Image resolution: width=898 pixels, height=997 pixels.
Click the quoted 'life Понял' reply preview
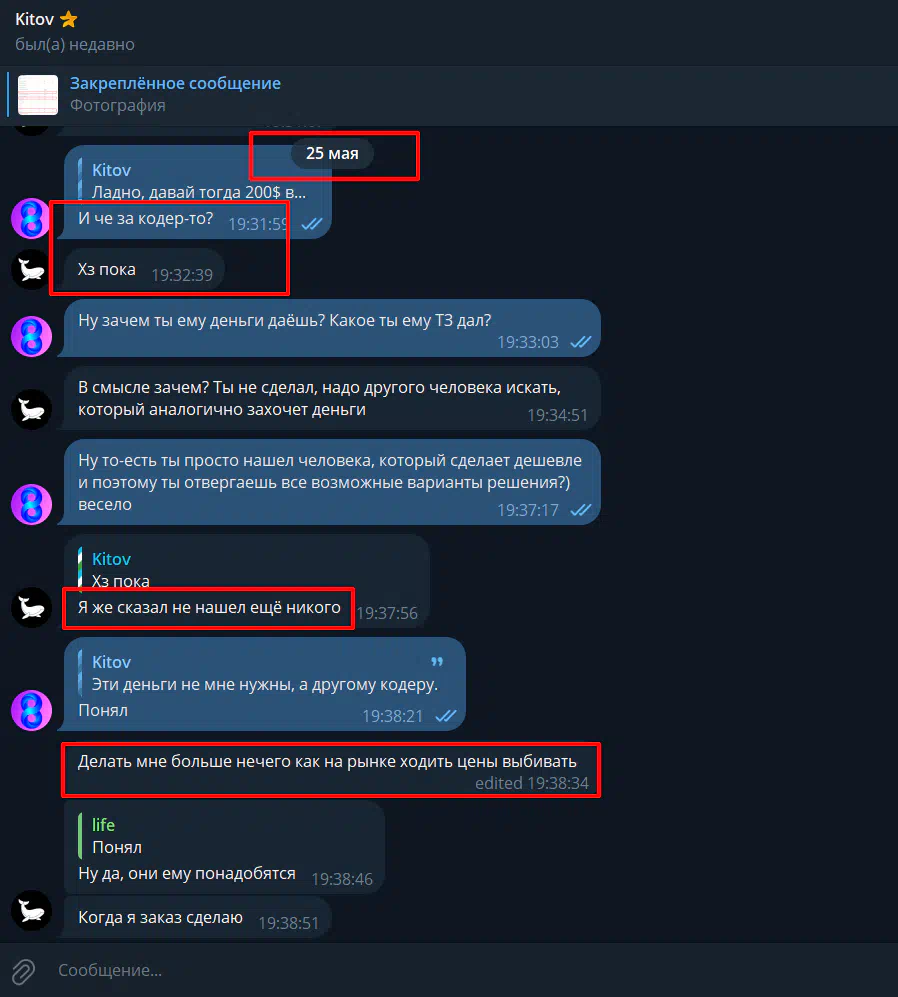(x=225, y=835)
